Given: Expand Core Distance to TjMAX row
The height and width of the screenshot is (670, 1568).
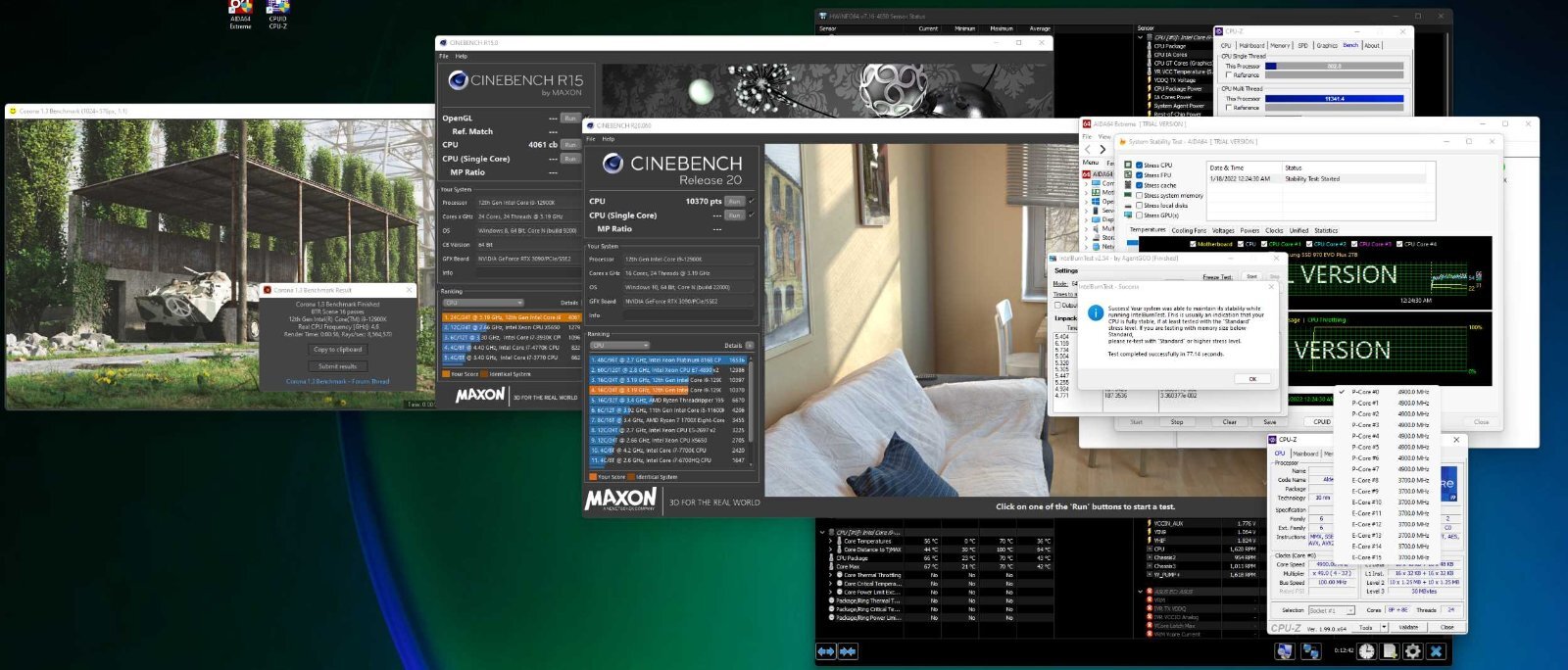Looking at the screenshot, I should [831, 550].
